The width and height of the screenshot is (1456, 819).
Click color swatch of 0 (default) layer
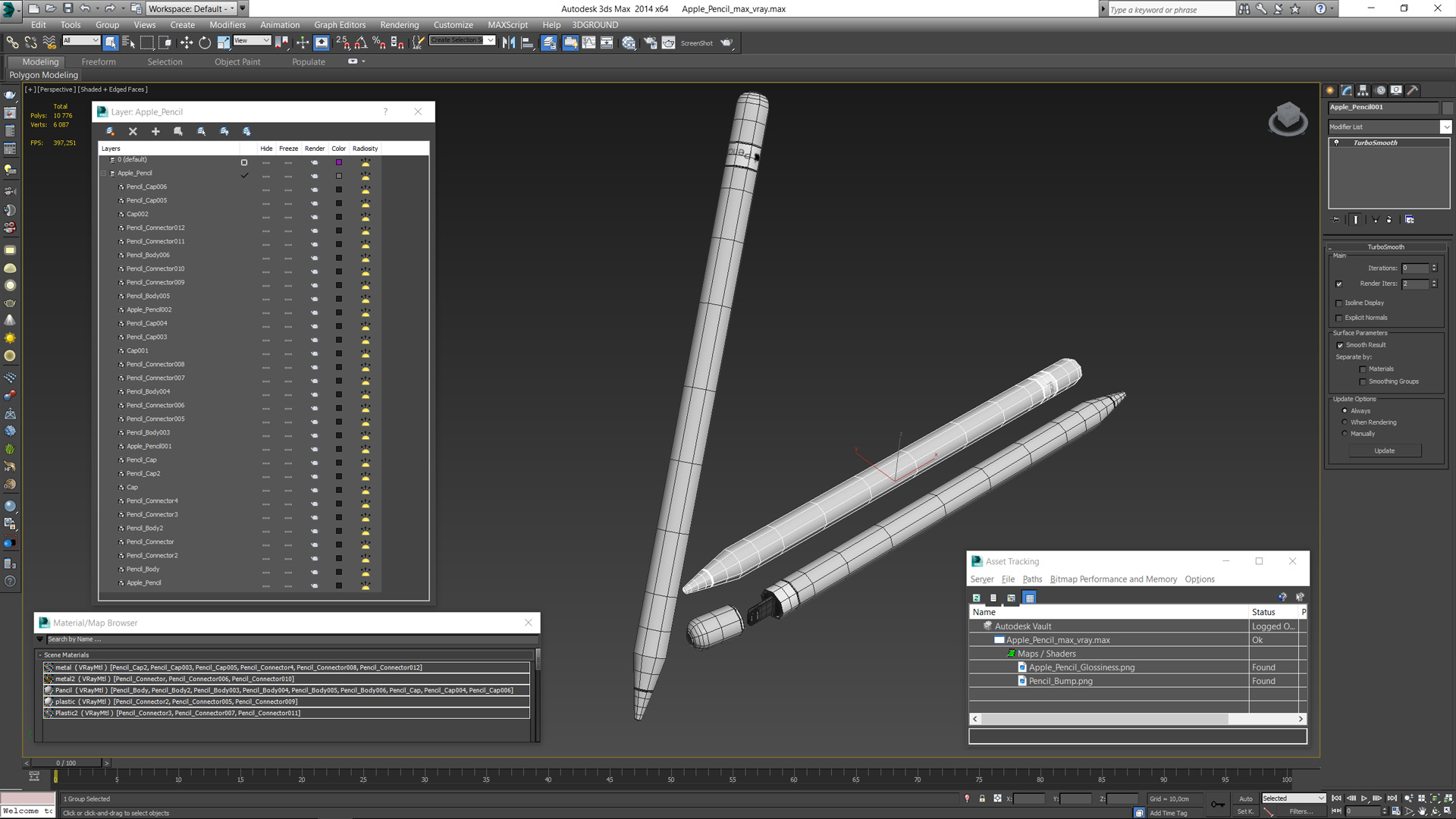pyautogui.click(x=339, y=162)
